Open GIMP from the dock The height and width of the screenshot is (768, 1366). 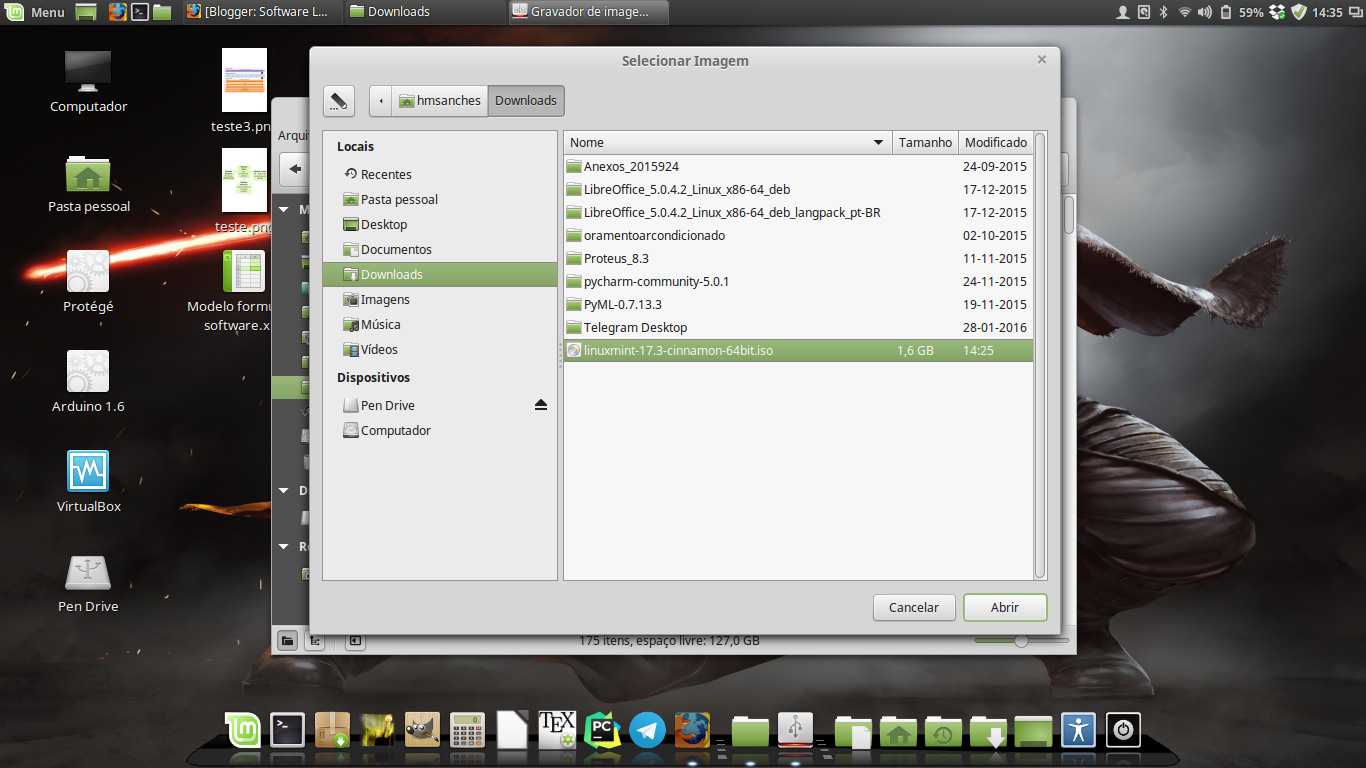421,730
